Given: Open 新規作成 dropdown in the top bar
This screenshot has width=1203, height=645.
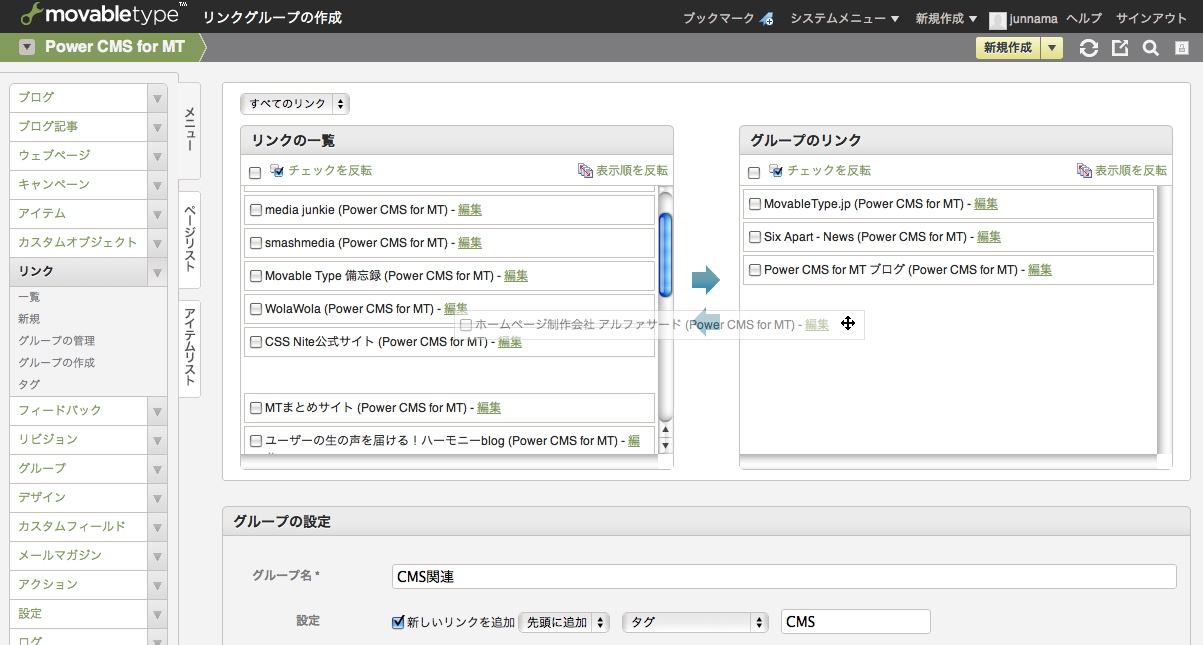Looking at the screenshot, I should (946, 19).
